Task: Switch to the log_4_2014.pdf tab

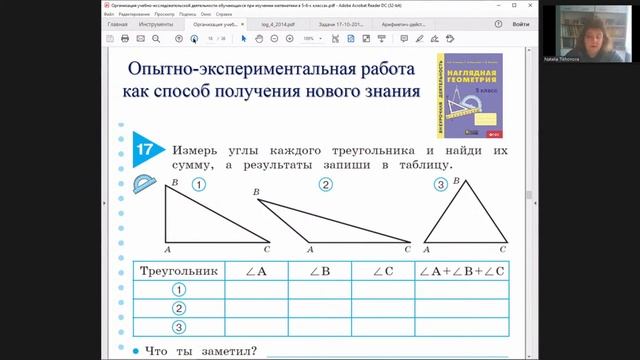Action: [x=278, y=24]
